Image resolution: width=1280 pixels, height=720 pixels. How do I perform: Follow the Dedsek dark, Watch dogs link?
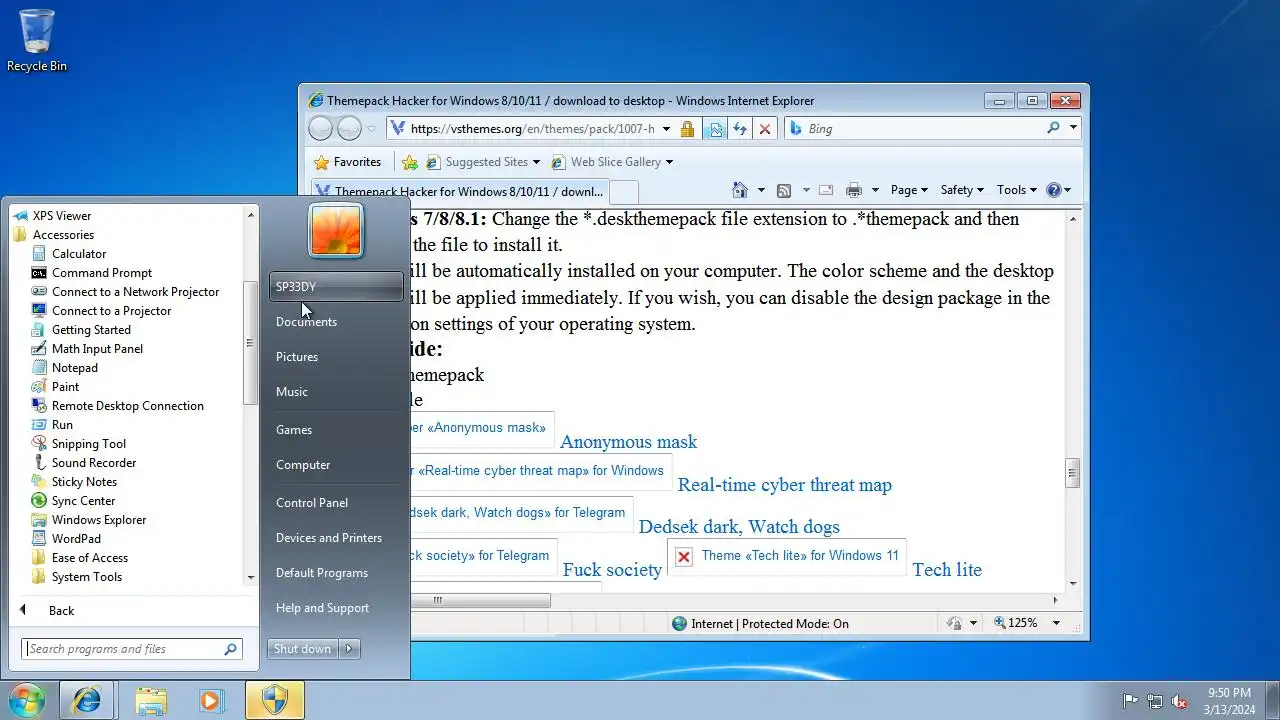(x=739, y=527)
